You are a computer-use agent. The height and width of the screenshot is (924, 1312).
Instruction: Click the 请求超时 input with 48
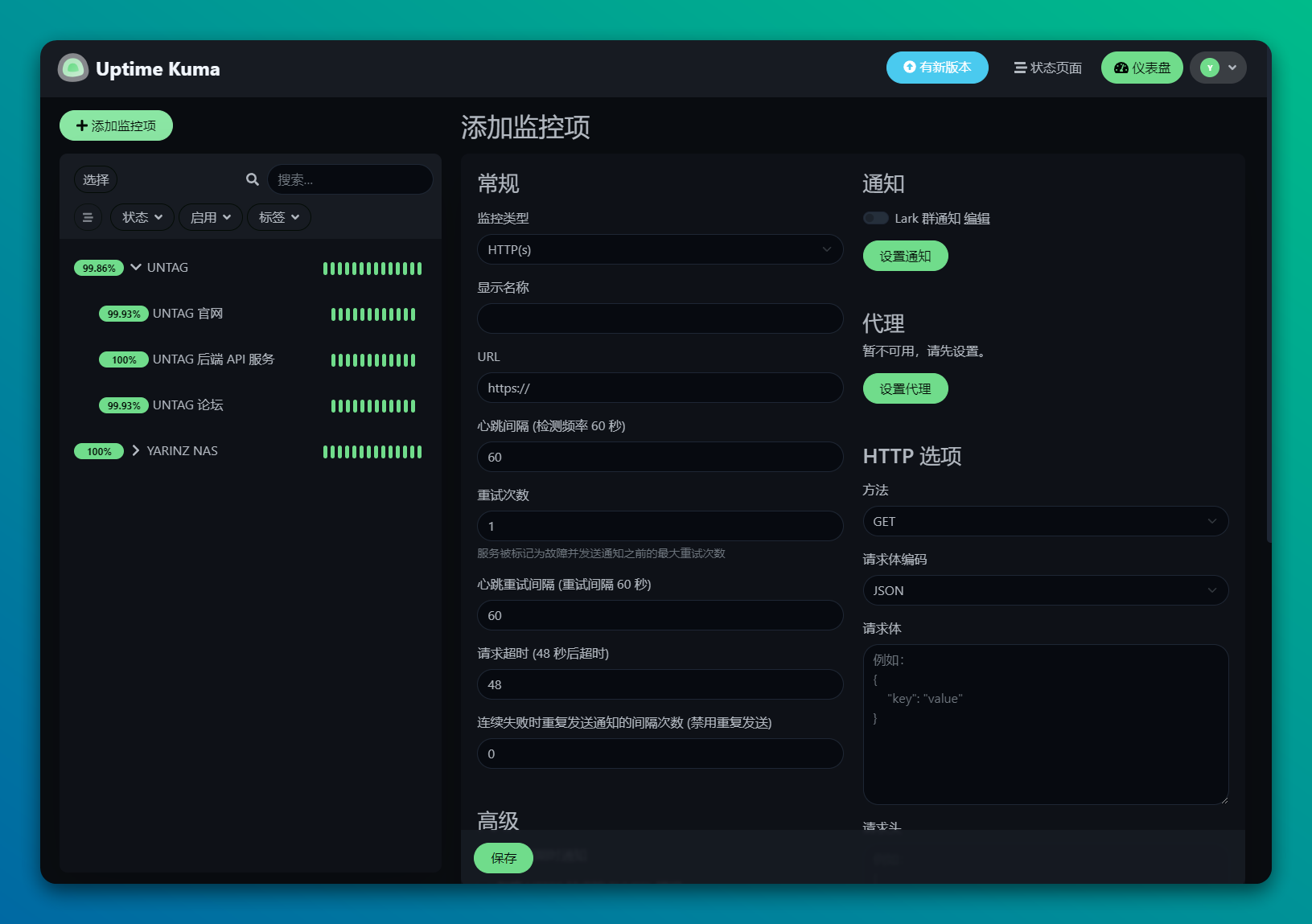click(x=660, y=684)
